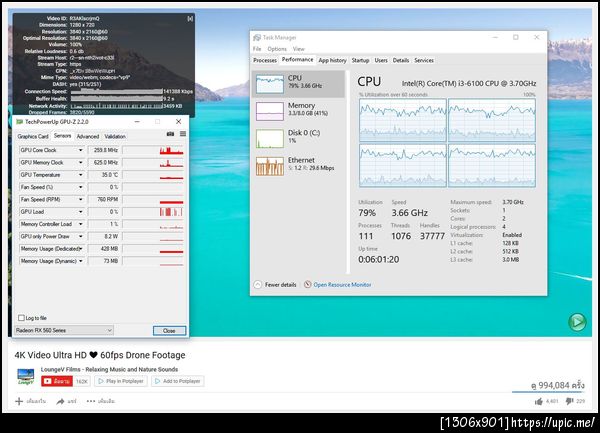Expand the GPU Memory Clock sensor dropdown
The height and width of the screenshot is (433, 600).
point(80,163)
